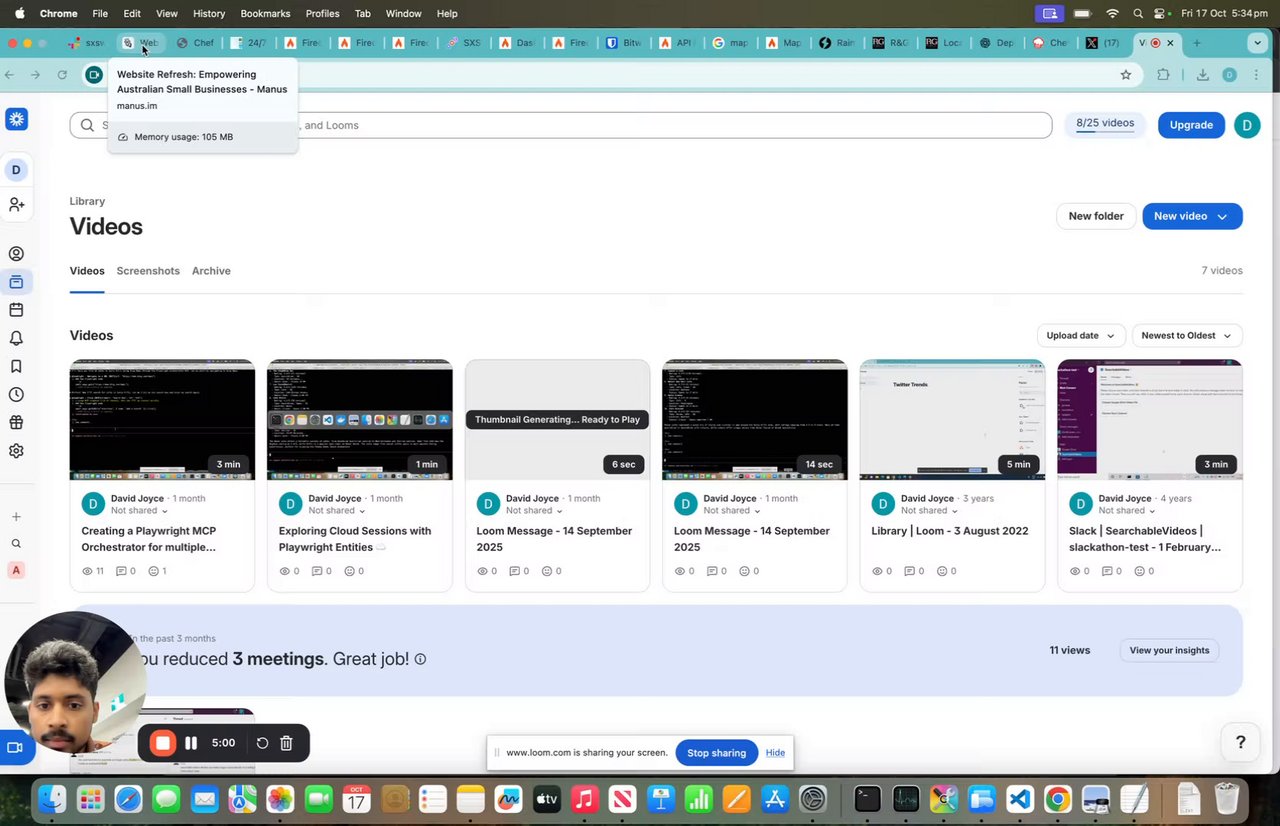Screen dimensions: 1280x826
Task: Switch to the Chef browser tab
Action: click(197, 43)
